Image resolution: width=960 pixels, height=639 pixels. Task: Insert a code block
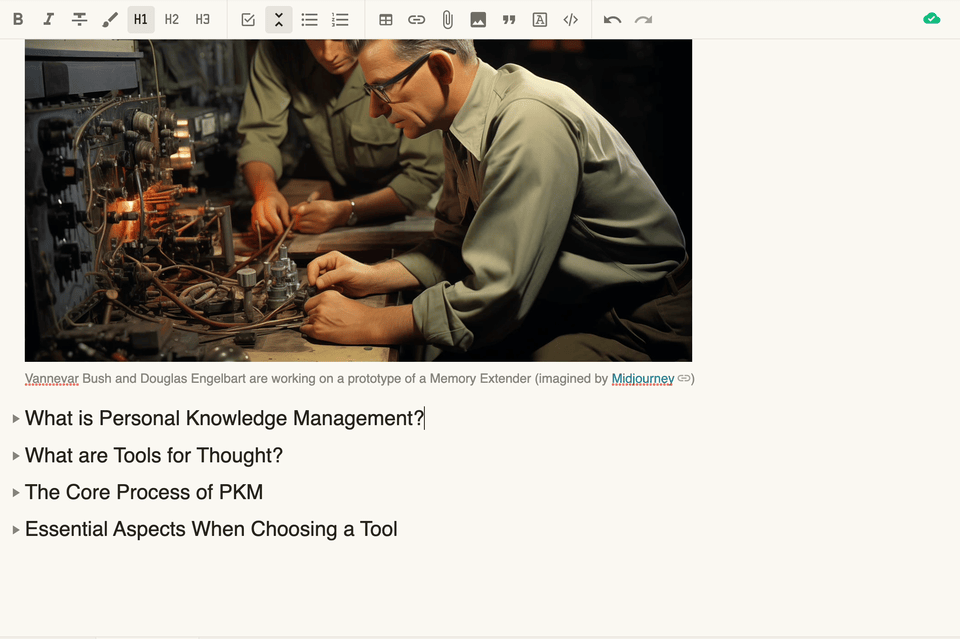[571, 20]
